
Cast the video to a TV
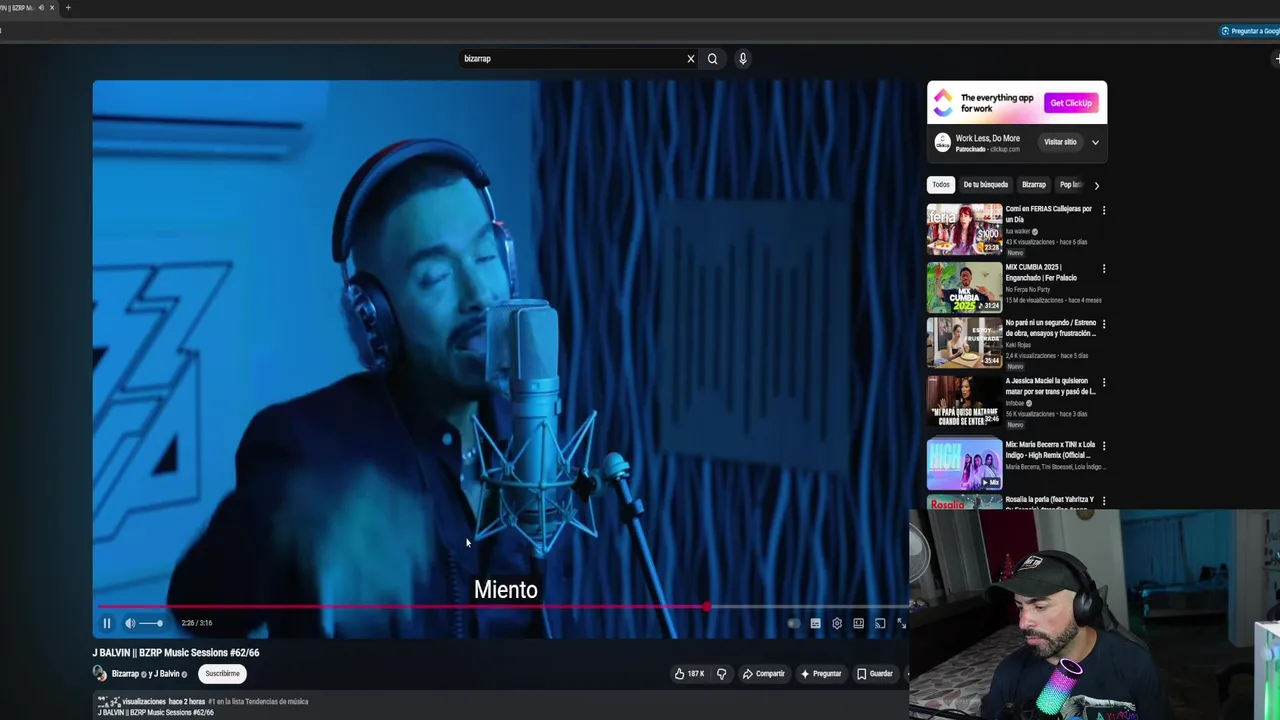(880, 623)
